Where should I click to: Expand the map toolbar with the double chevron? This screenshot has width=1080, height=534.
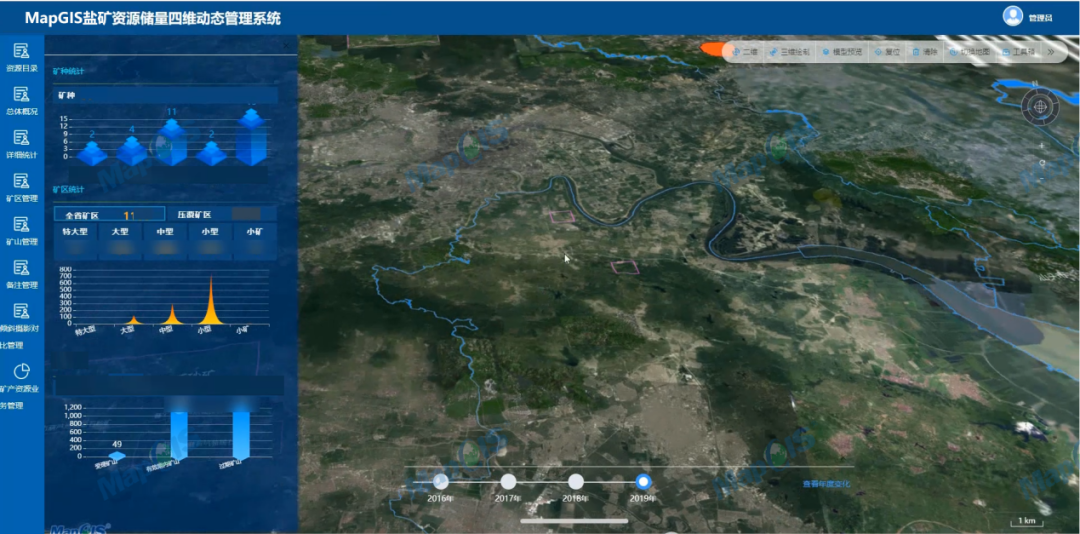coord(1050,51)
